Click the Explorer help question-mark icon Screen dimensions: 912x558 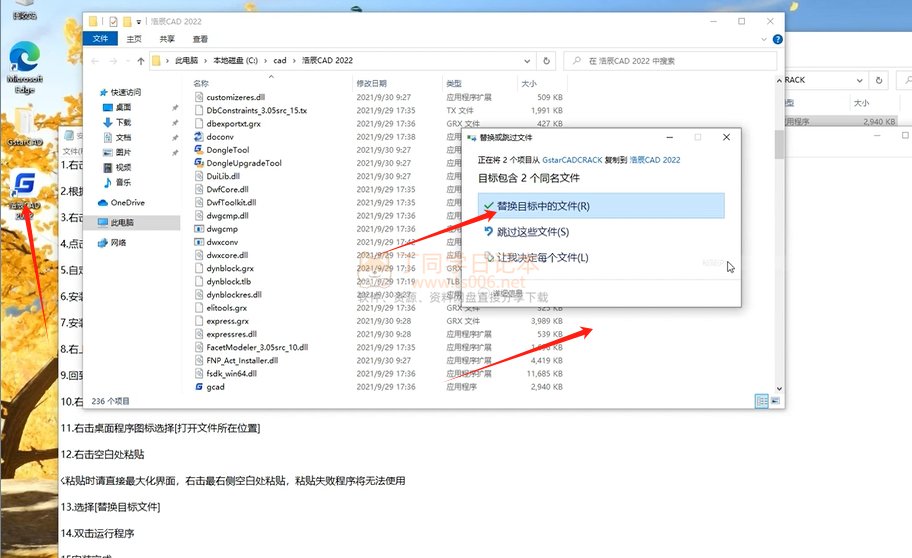pos(777,39)
